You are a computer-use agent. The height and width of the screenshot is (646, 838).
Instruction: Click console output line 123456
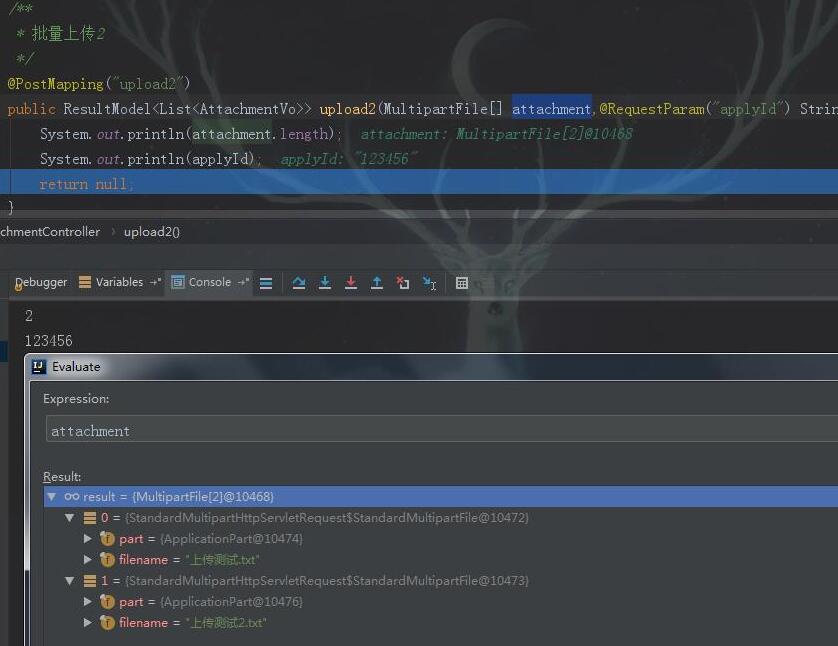click(x=49, y=341)
